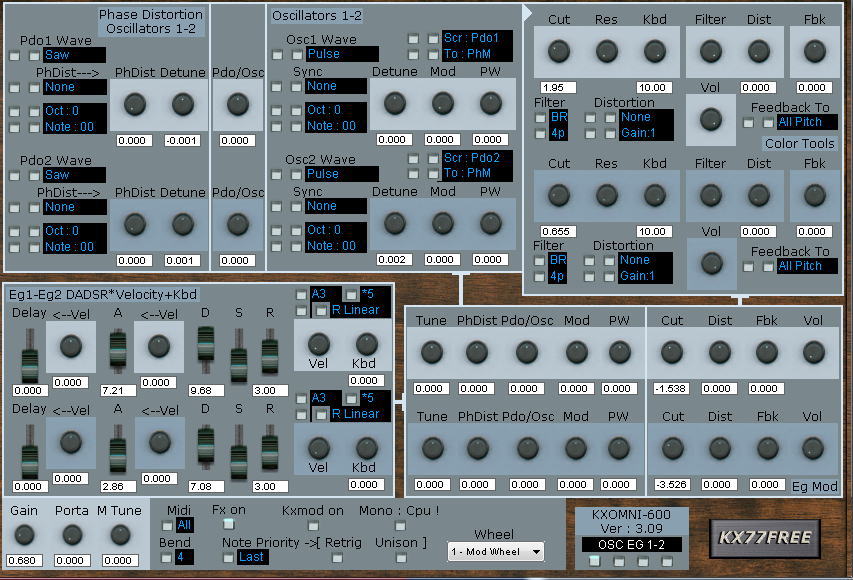Click the Osc2 Detune knob above 0.002
853x580 pixels.
[x=394, y=223]
